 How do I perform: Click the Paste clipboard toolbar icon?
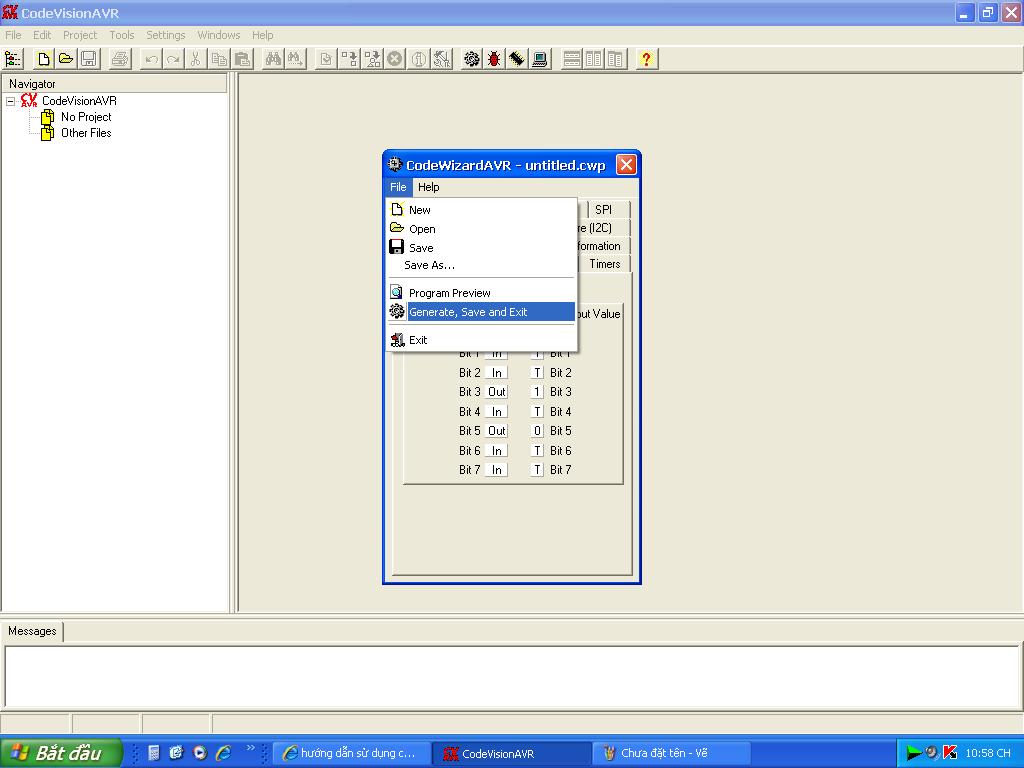(242, 59)
